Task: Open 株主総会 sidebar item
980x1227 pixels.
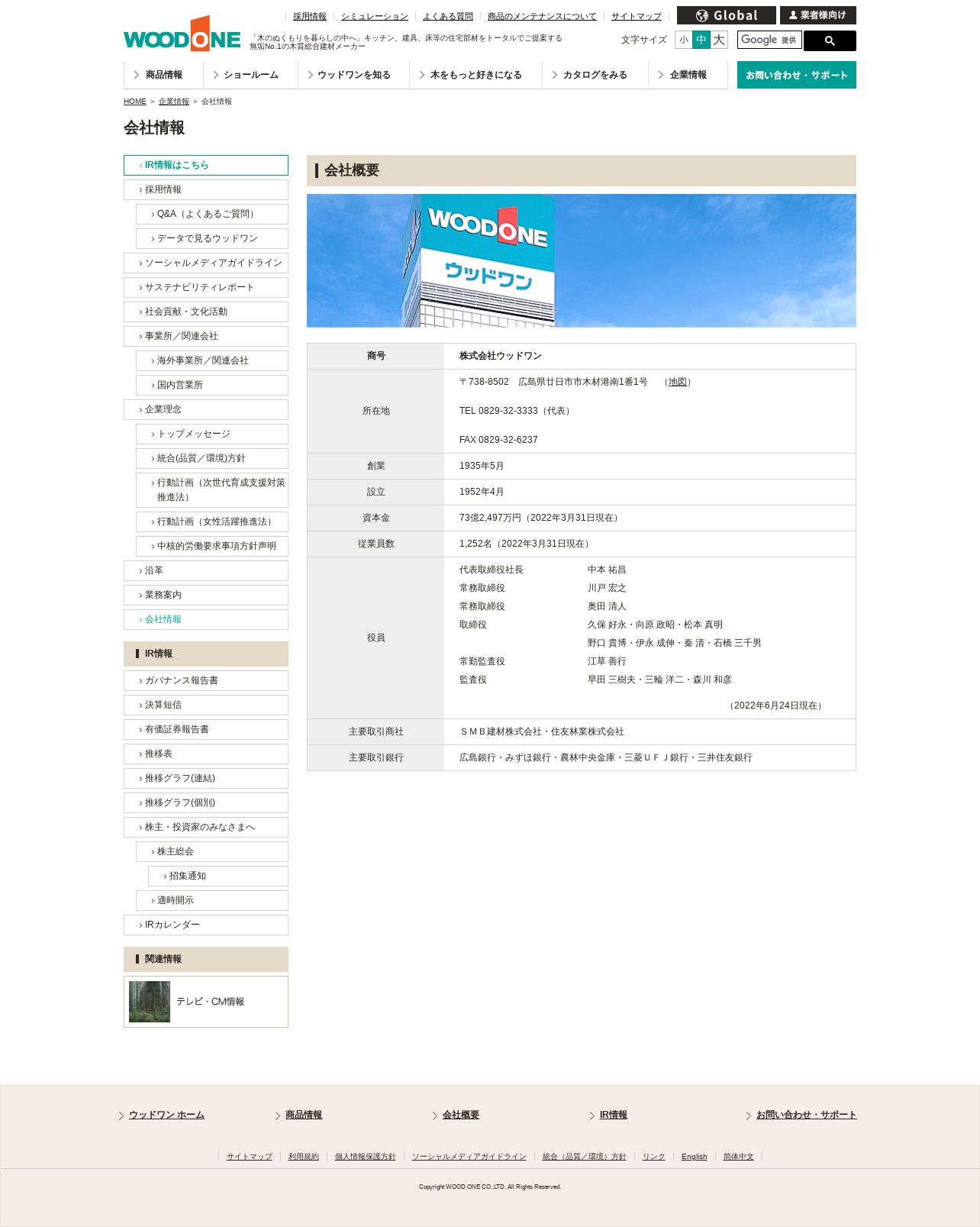Action: [212, 851]
